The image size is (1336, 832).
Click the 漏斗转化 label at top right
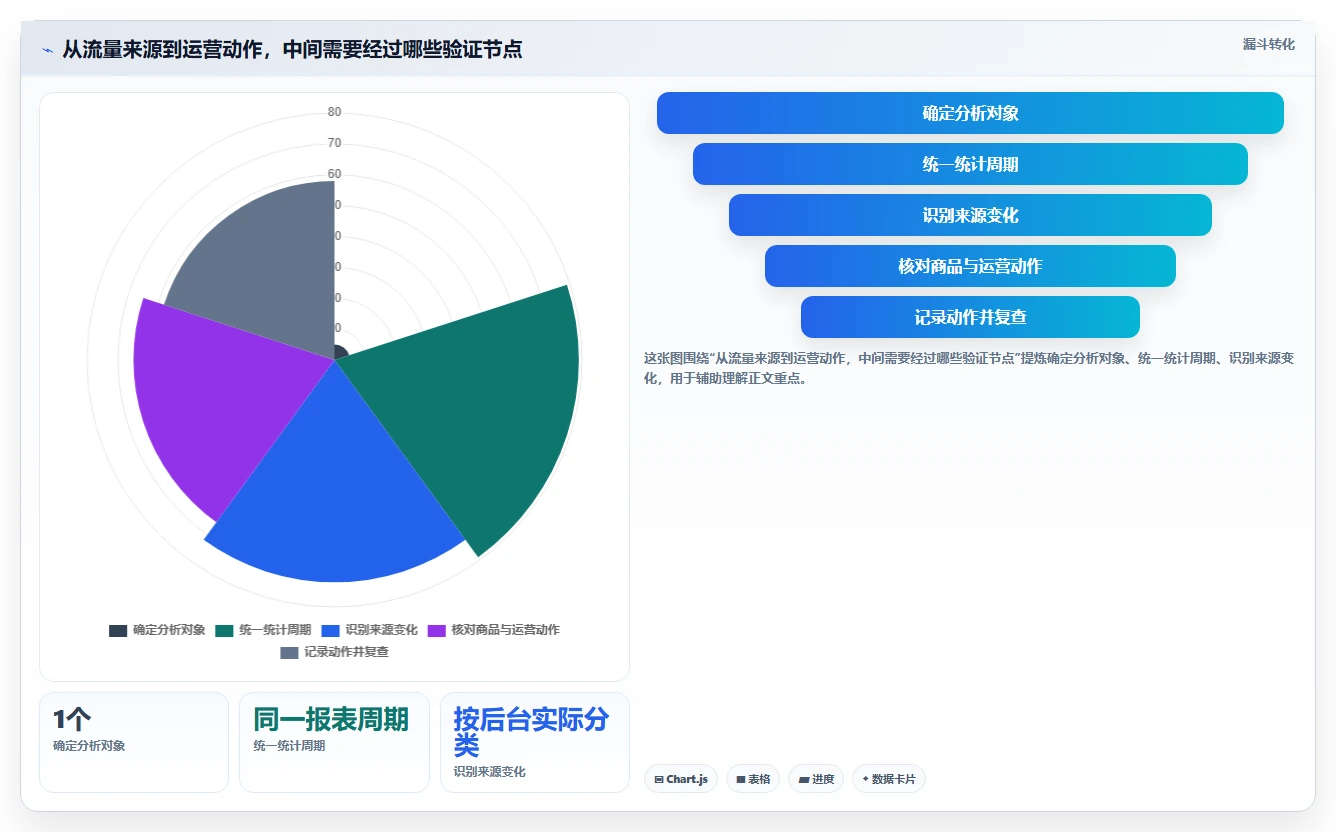point(1268,44)
